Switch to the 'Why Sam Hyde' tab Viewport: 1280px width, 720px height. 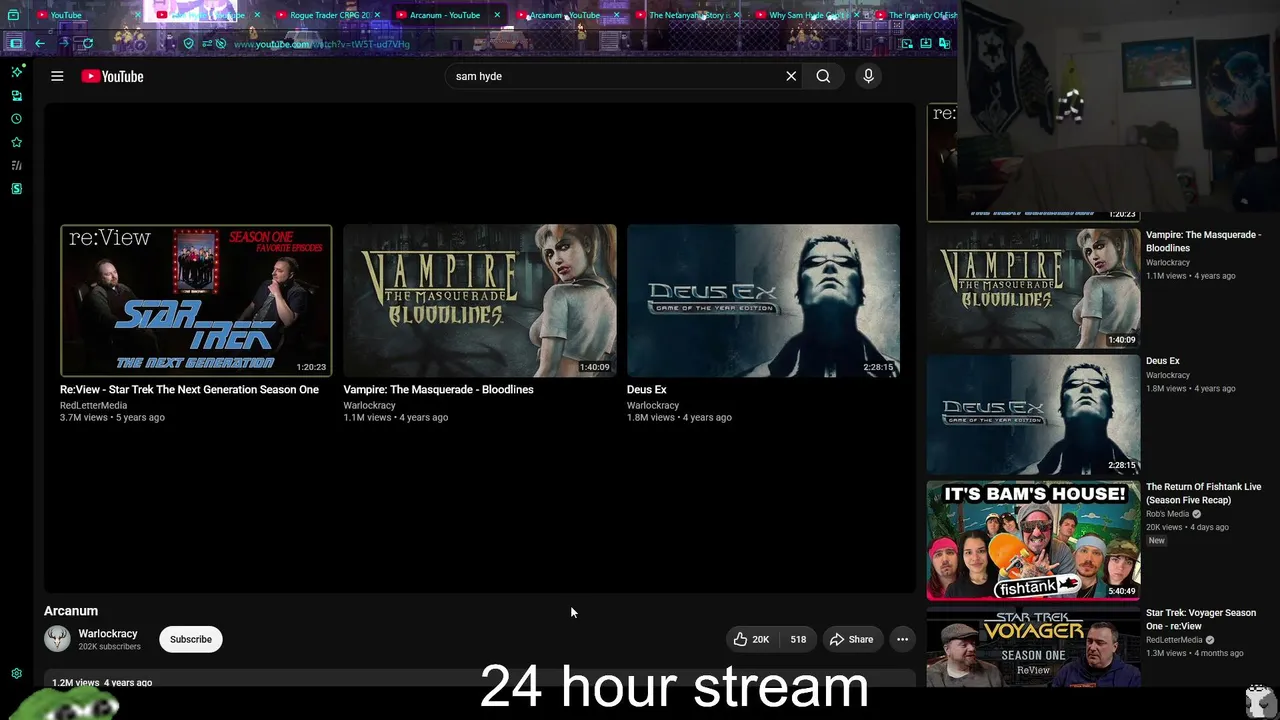(806, 15)
